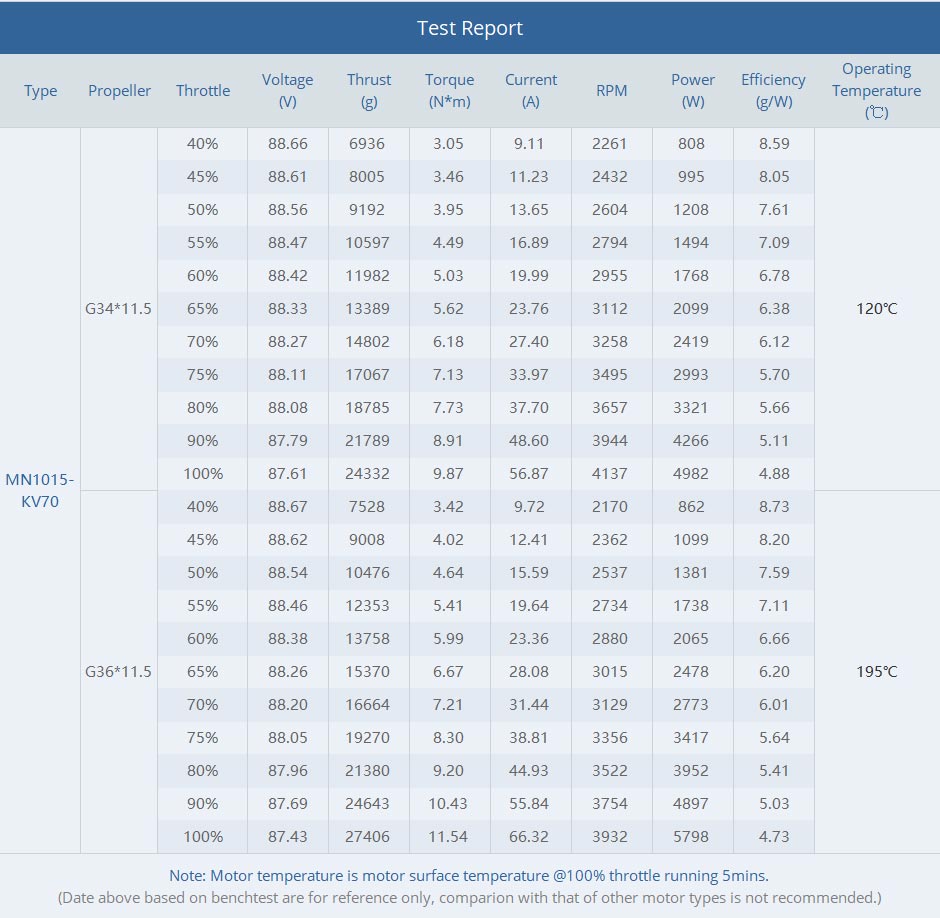Select the RPM column header
940x918 pixels.
(611, 91)
